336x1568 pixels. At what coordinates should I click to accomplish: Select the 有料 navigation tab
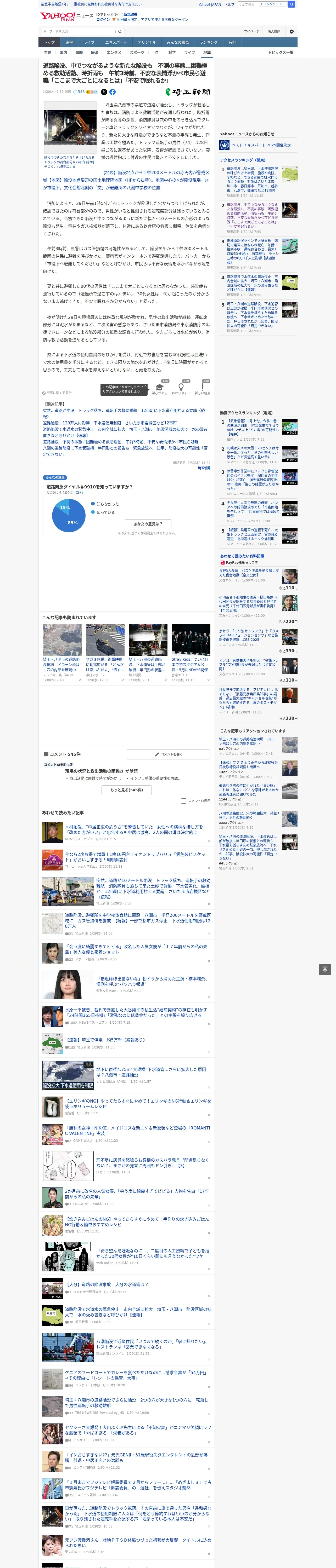232,43
